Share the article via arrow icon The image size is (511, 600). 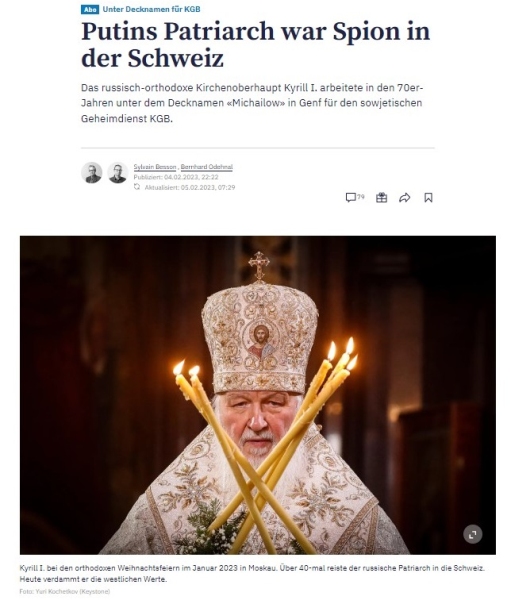coord(405,197)
